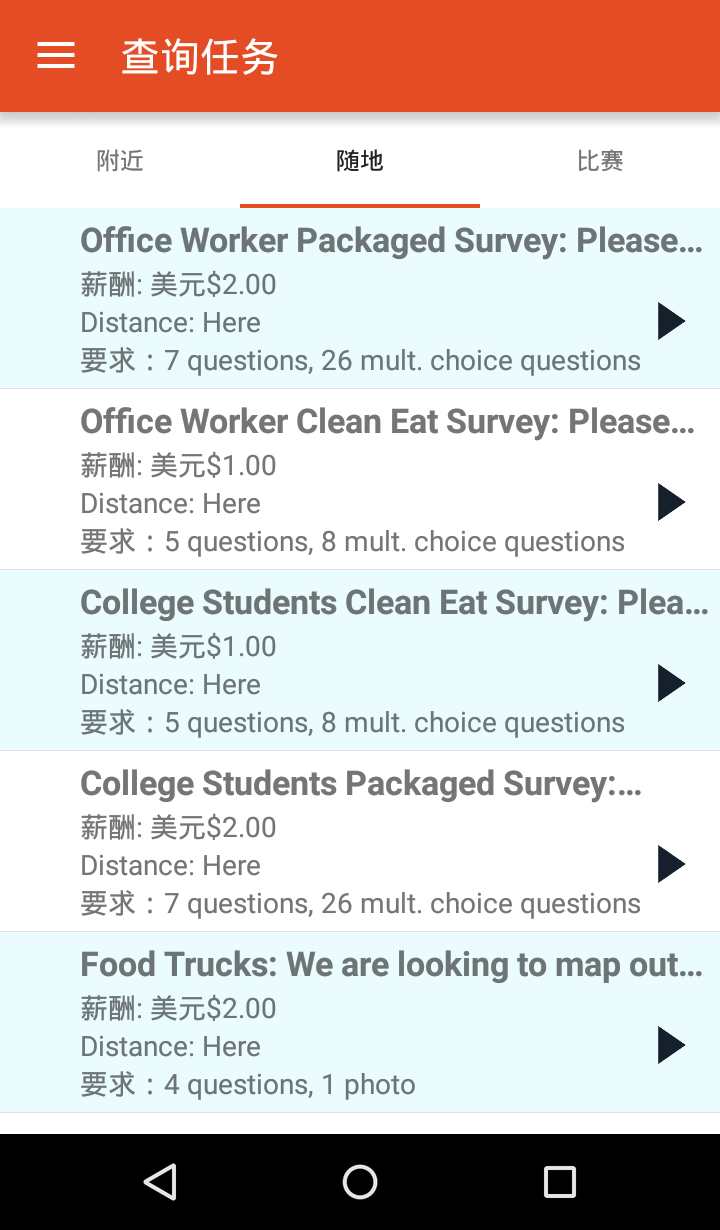Open the Food Trucks task title
The width and height of the screenshot is (720, 1230).
point(391,965)
